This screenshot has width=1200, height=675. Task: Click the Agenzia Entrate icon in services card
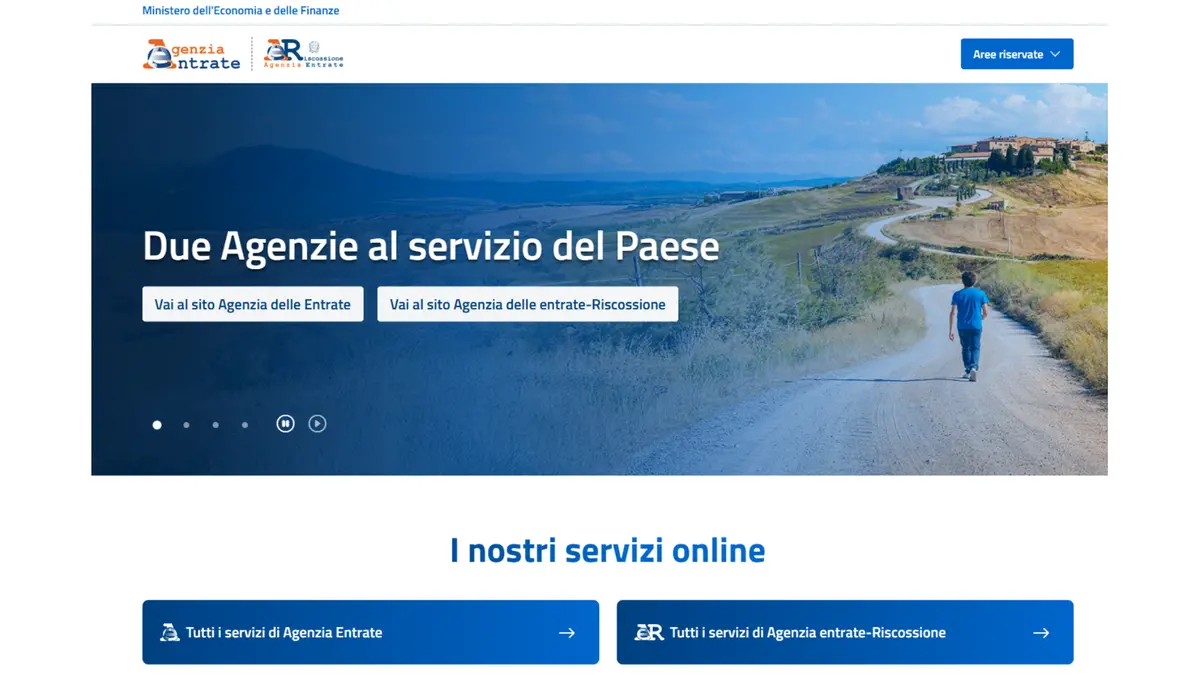pyautogui.click(x=170, y=632)
